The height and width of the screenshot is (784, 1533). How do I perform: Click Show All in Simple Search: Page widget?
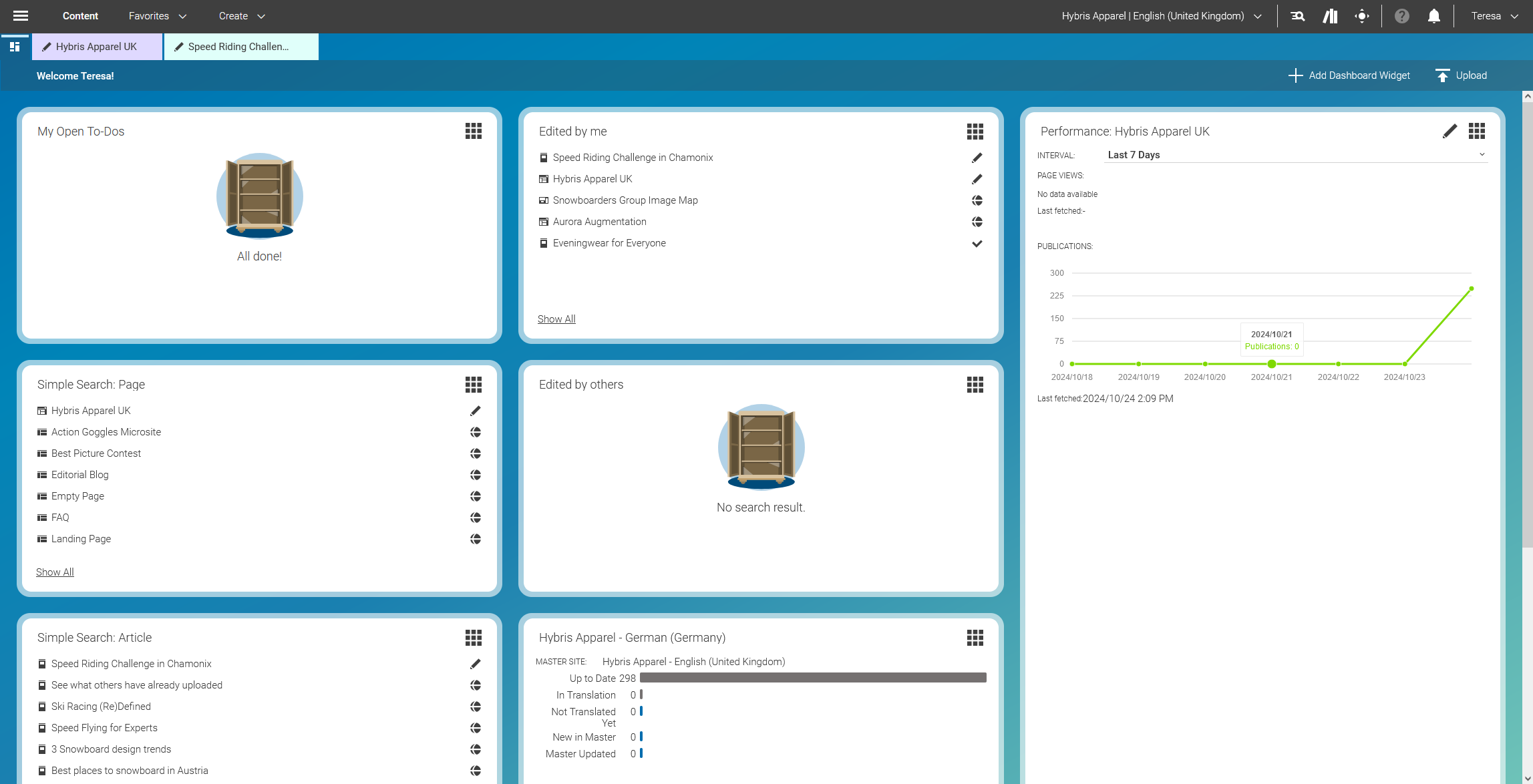[54, 572]
